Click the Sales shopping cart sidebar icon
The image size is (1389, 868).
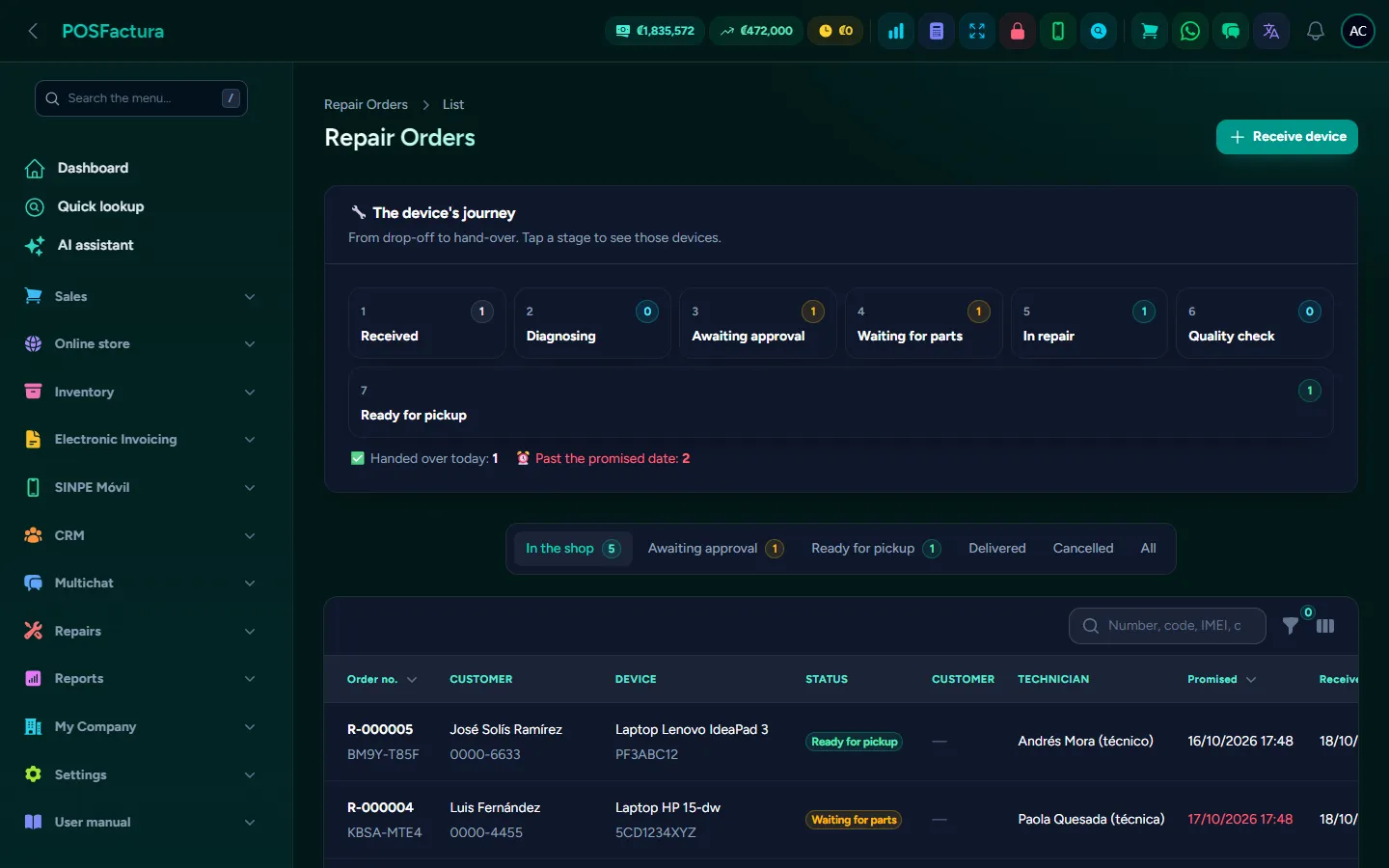pos(33,296)
